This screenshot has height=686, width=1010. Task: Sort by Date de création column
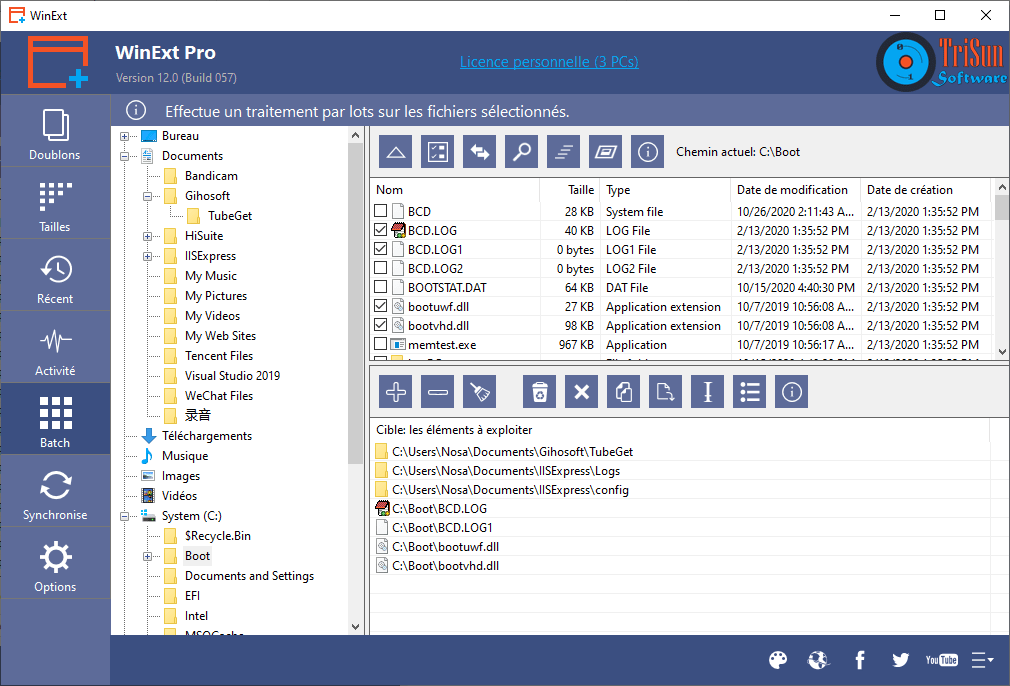(926, 190)
